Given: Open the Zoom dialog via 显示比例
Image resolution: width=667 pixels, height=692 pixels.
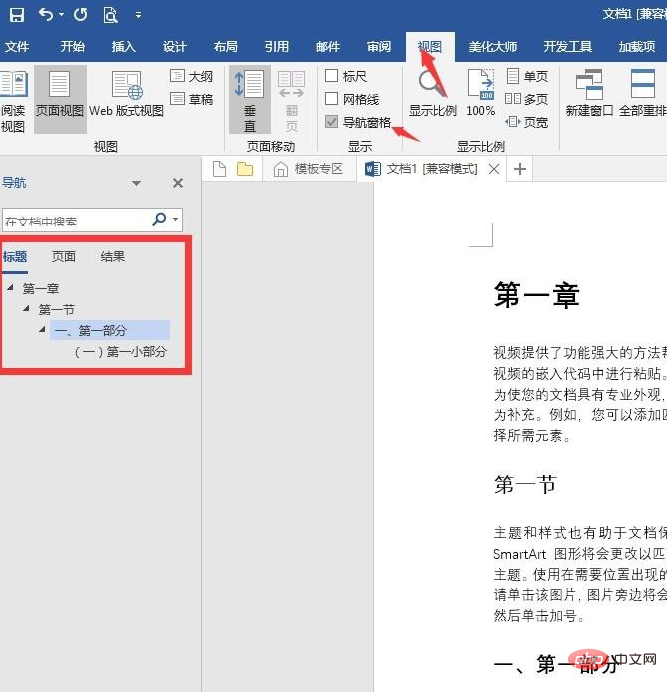Looking at the screenshot, I should [433, 93].
